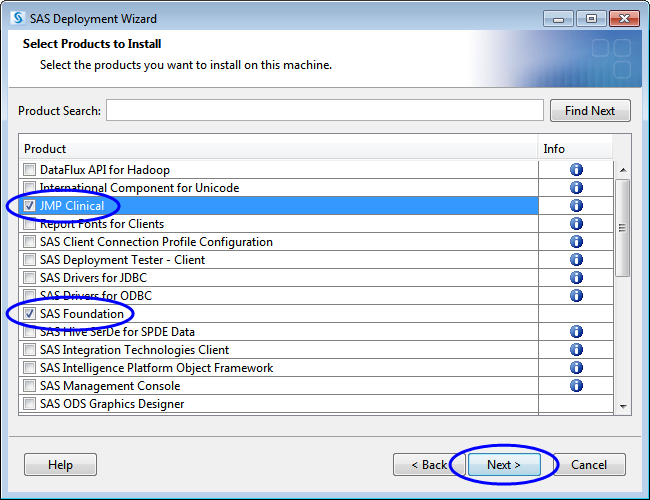Open info for SAS Management Console
Screen dimensions: 650x500
coord(576,386)
